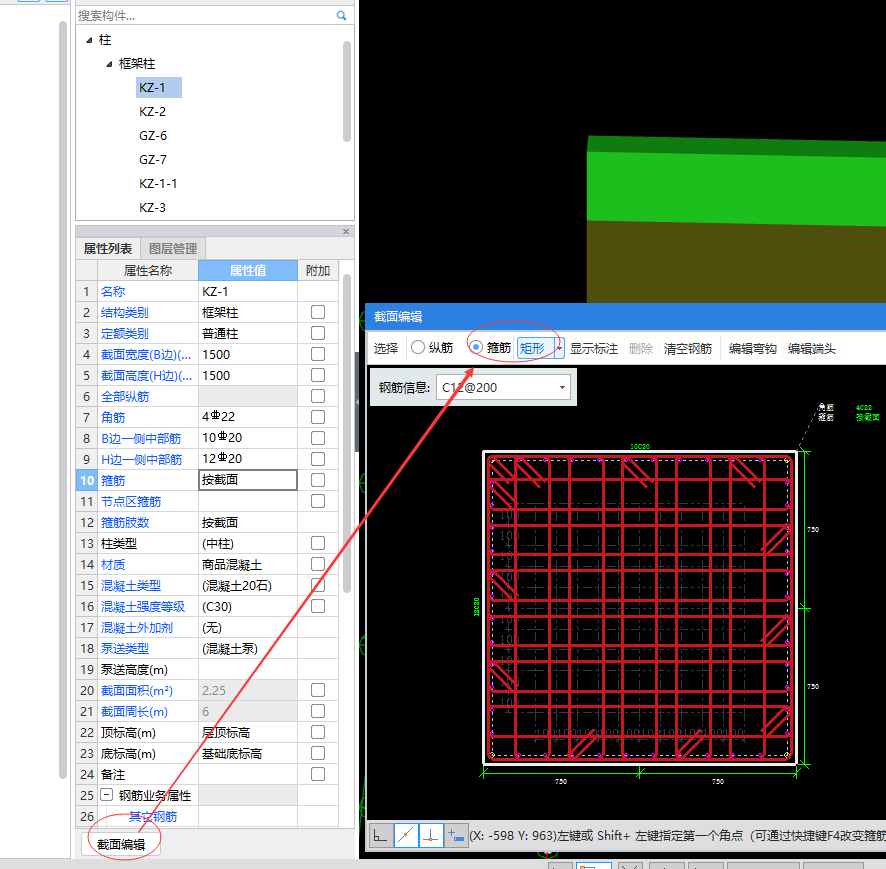886x869 pixels.
Task: Click the 名称 value cell KZ-1
Action: (247, 291)
